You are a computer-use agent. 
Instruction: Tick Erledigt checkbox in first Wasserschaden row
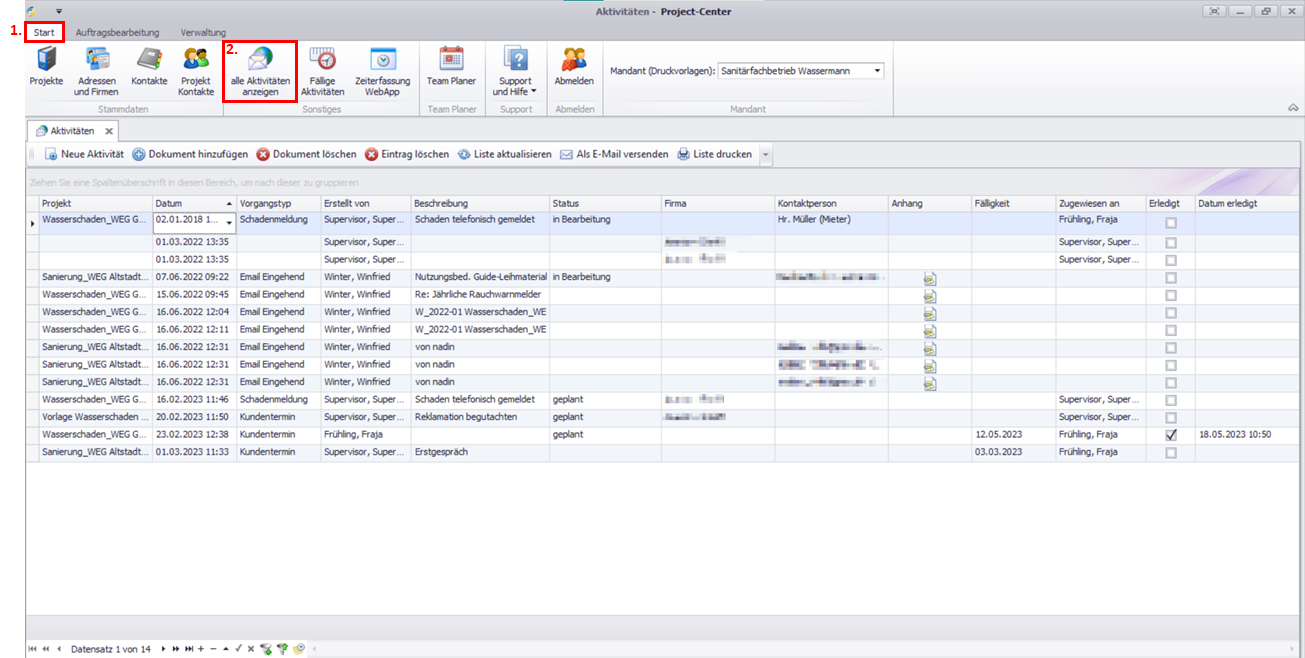pos(1171,224)
